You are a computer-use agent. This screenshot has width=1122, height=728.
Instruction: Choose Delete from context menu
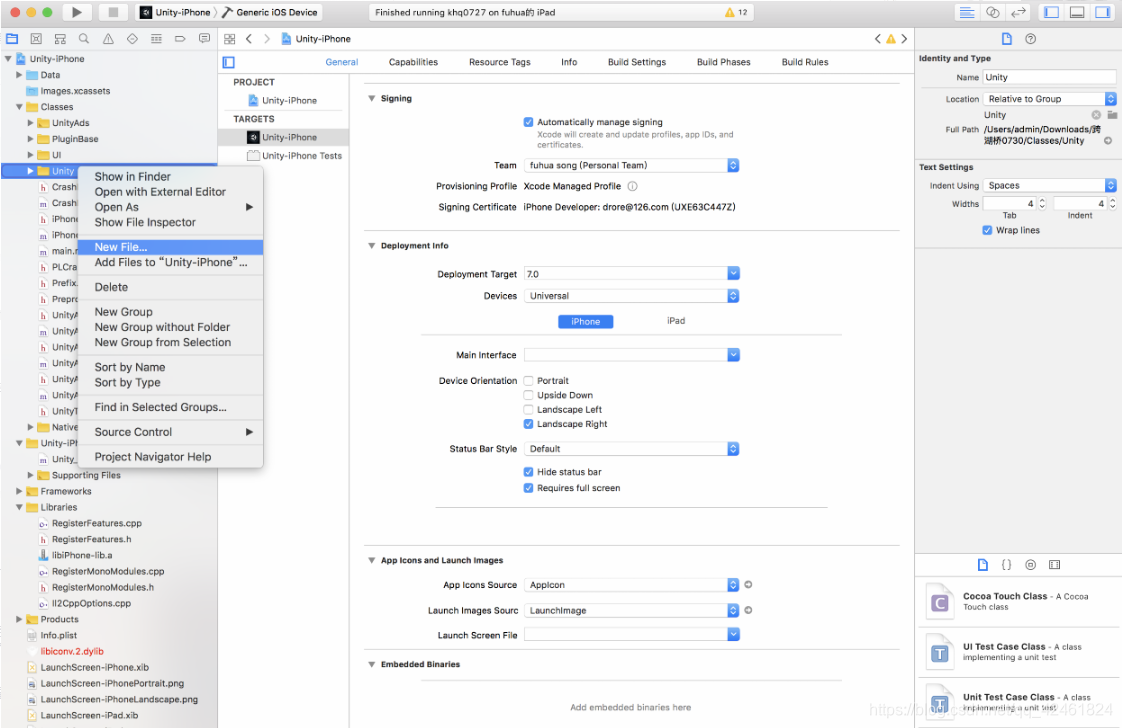coord(170,287)
